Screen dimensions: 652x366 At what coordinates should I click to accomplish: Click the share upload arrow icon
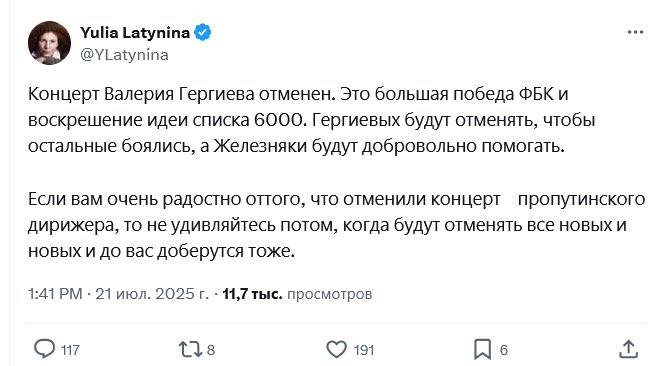pos(628,349)
